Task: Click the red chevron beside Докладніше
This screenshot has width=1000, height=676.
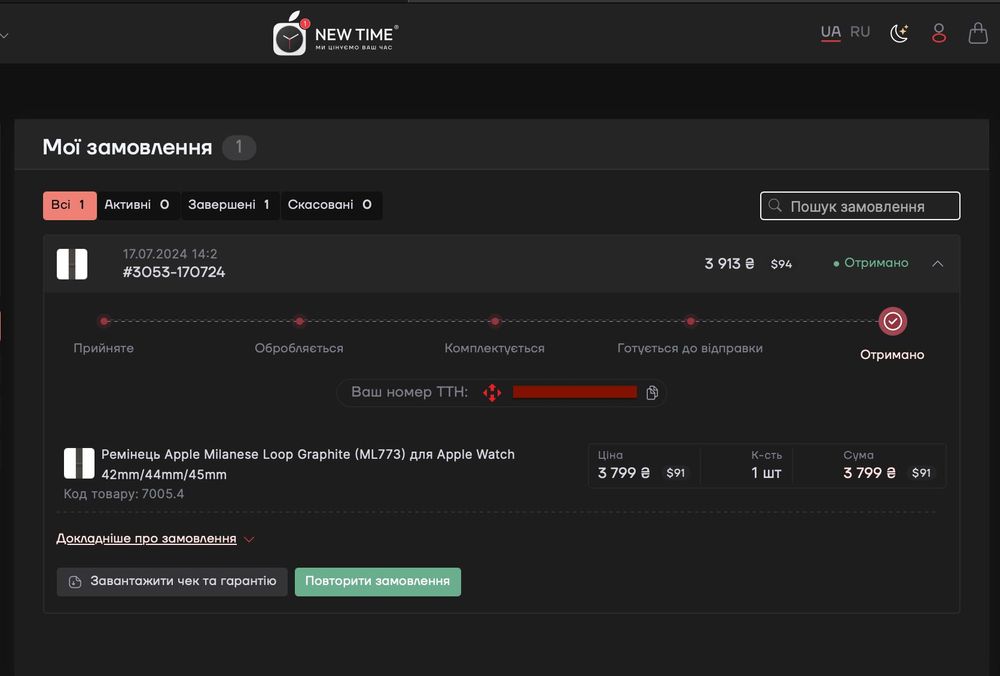Action: tap(249, 540)
